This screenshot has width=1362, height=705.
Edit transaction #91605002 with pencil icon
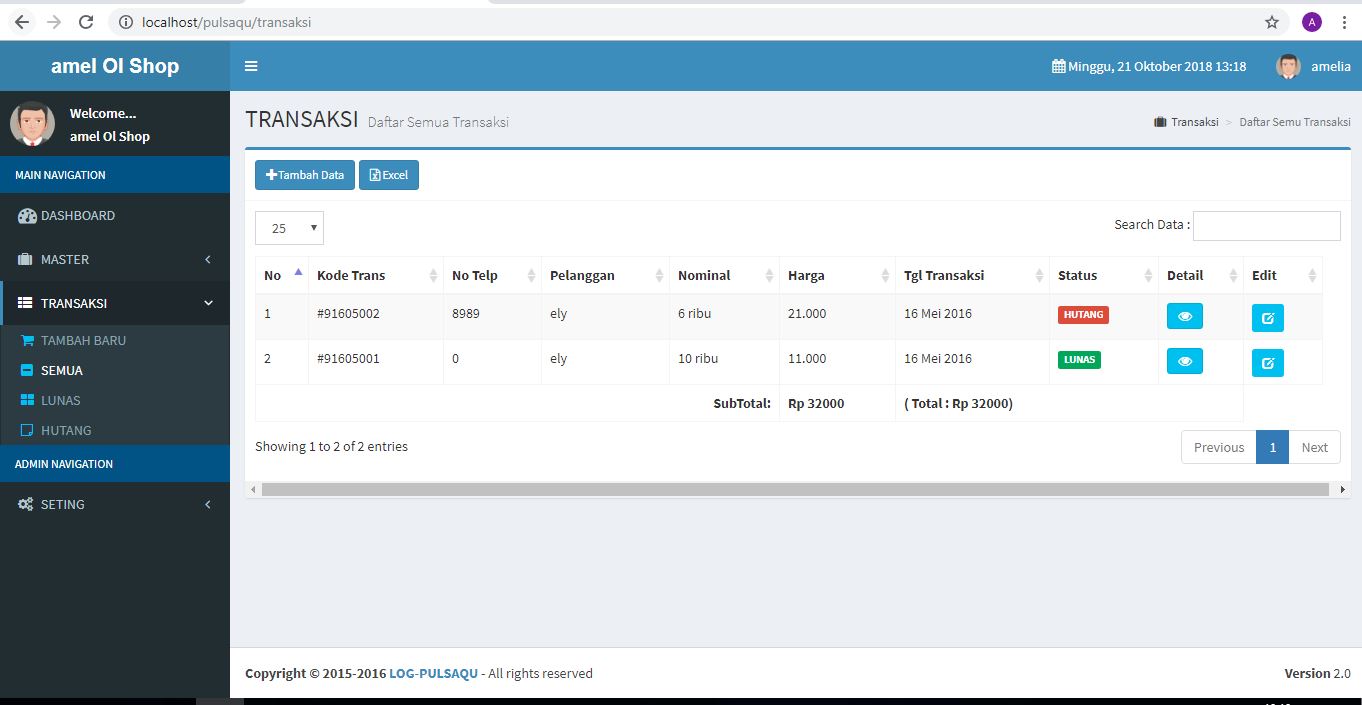1267,318
